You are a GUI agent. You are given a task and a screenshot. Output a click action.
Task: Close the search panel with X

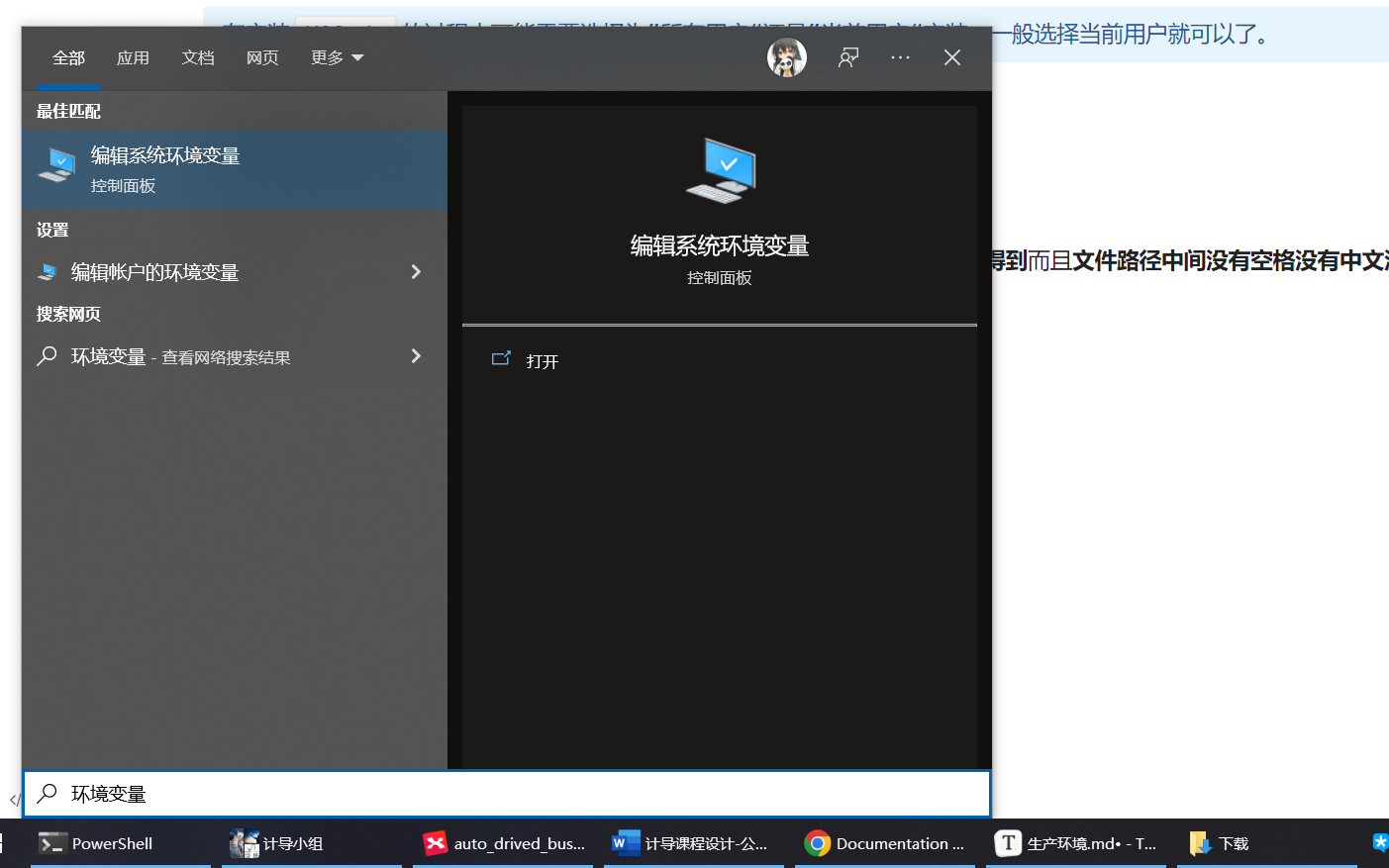click(x=952, y=57)
